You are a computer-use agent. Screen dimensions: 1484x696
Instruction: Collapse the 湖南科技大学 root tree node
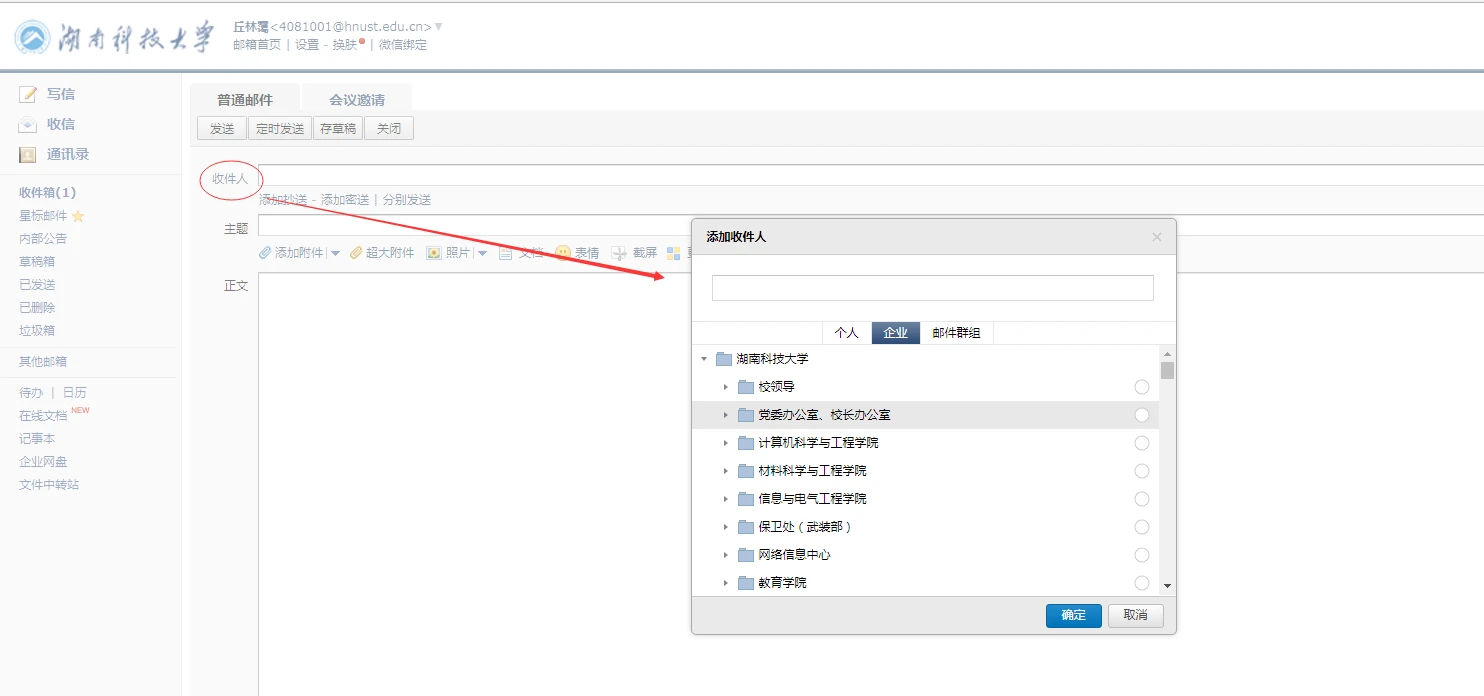tap(704, 359)
